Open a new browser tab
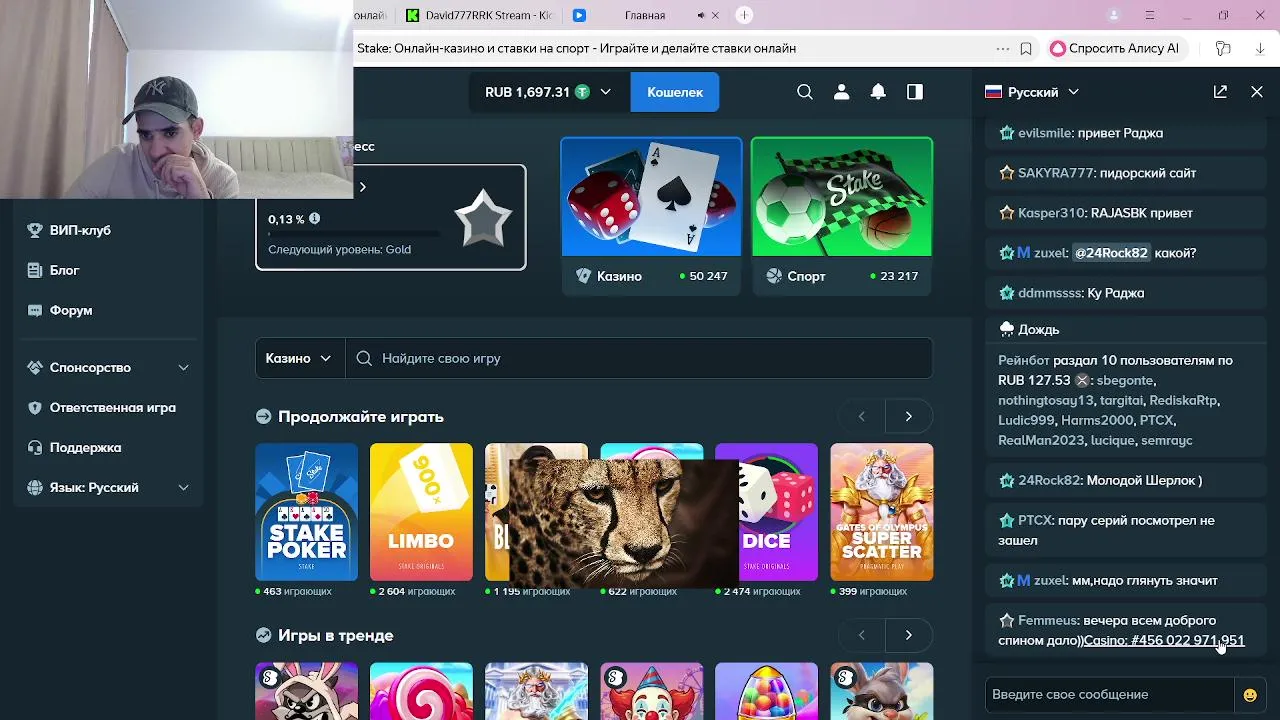This screenshot has height=720, width=1280. (x=744, y=15)
